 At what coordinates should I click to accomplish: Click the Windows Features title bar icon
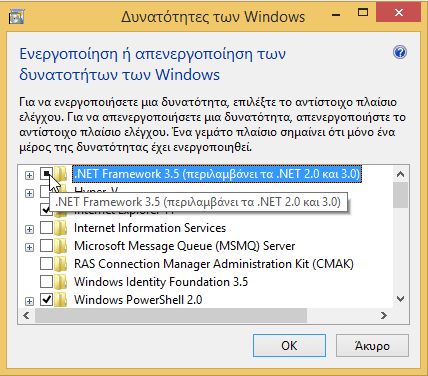[17, 17]
